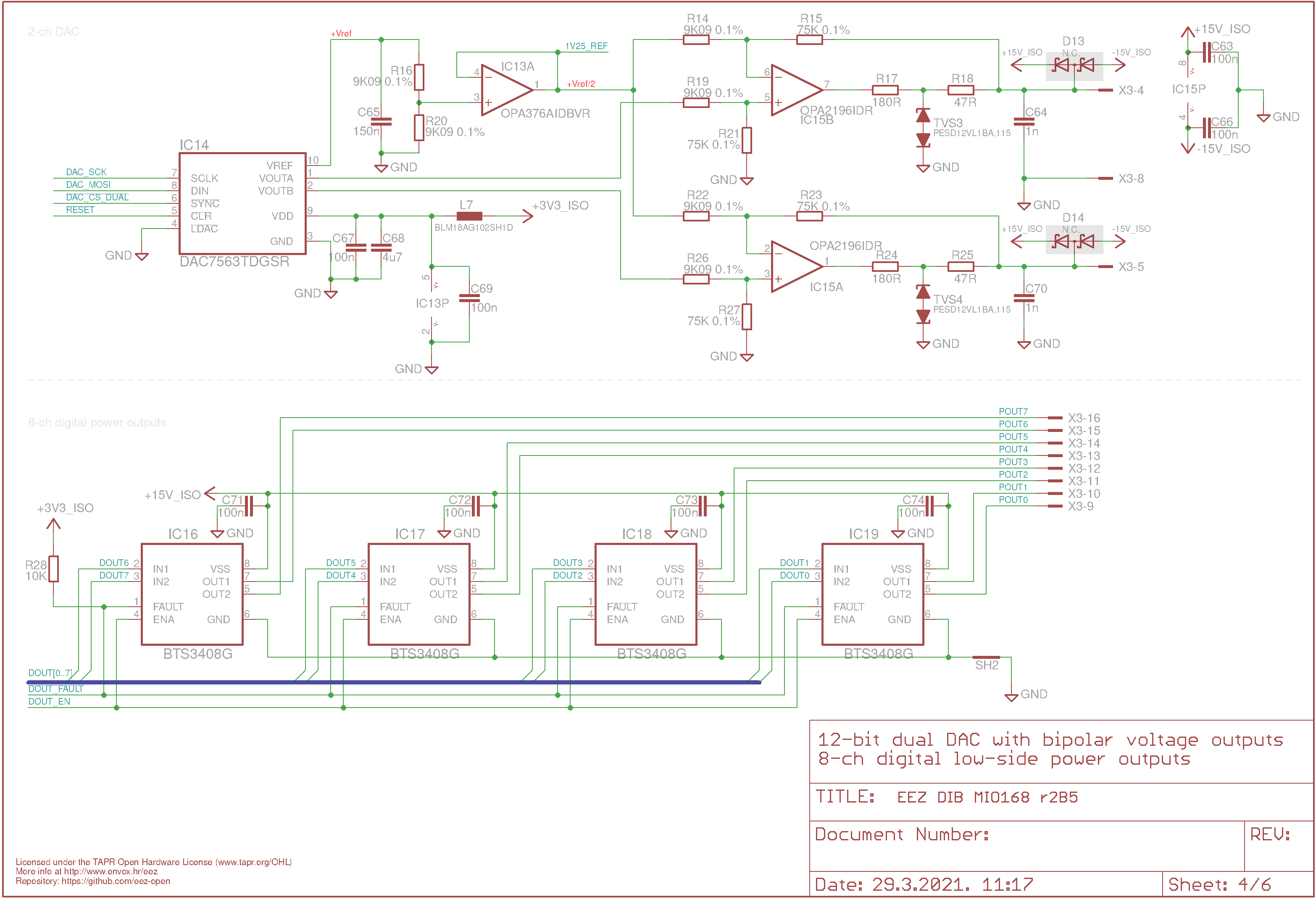Click the IC19 BTS3408G chip body

pyautogui.click(x=873, y=594)
